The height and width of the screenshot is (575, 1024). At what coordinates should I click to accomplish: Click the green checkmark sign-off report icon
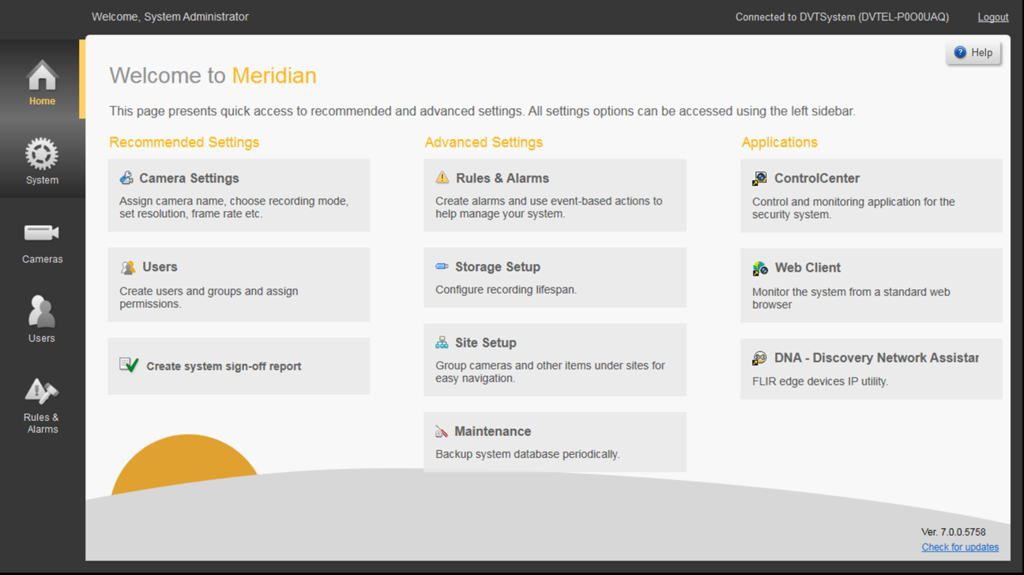[x=129, y=365]
